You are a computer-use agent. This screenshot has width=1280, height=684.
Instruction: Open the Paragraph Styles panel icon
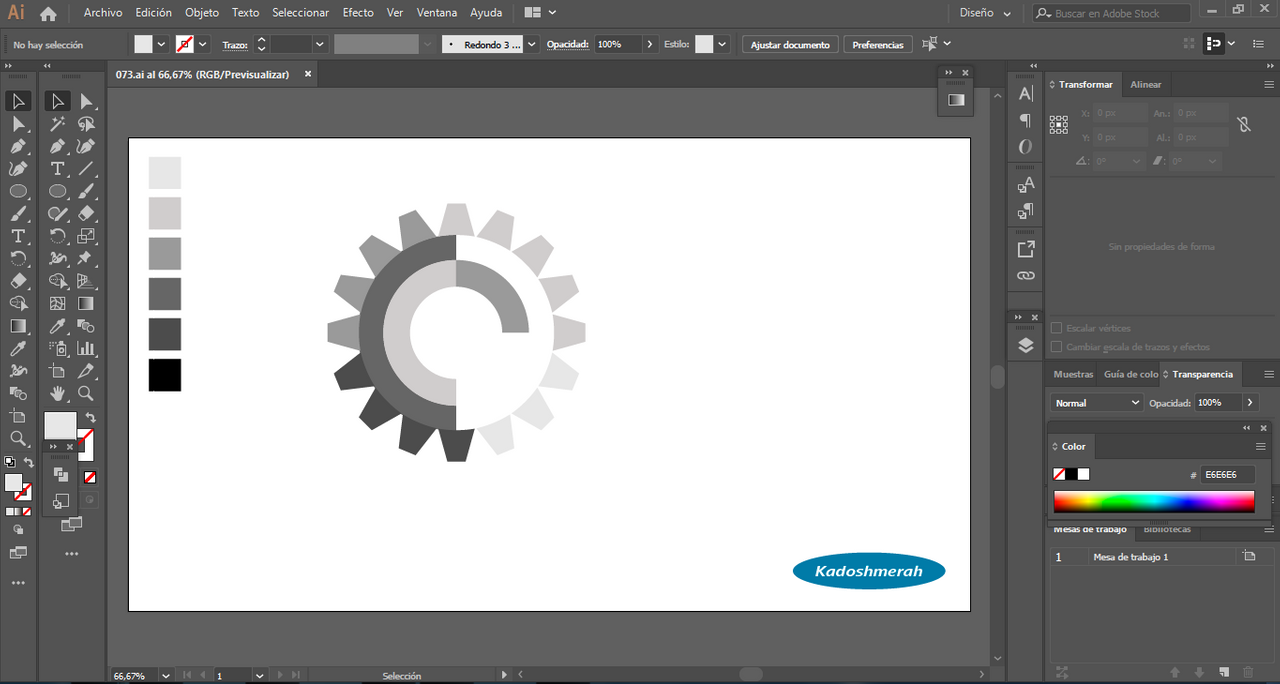[1025, 211]
